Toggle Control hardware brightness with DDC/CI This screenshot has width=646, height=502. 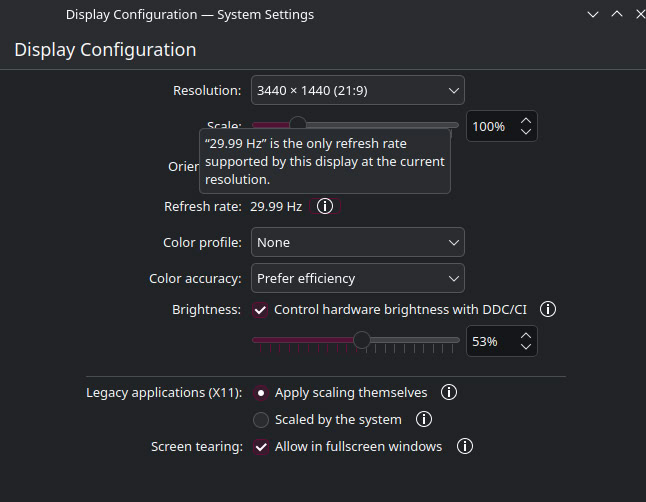[261, 310]
